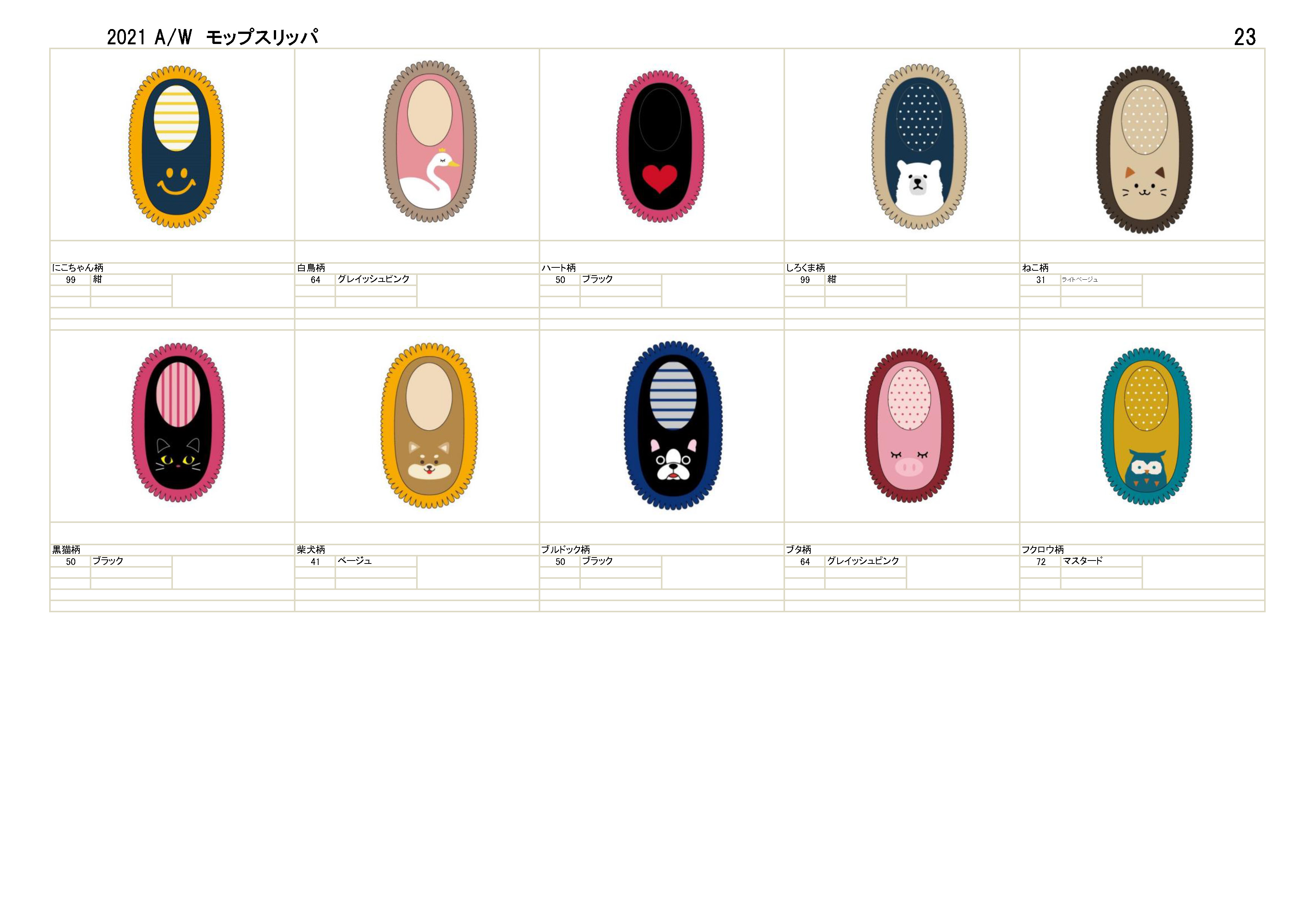Image resolution: width=1307 pixels, height=924 pixels.
Task: Click the page number 23
Action: (x=1244, y=37)
